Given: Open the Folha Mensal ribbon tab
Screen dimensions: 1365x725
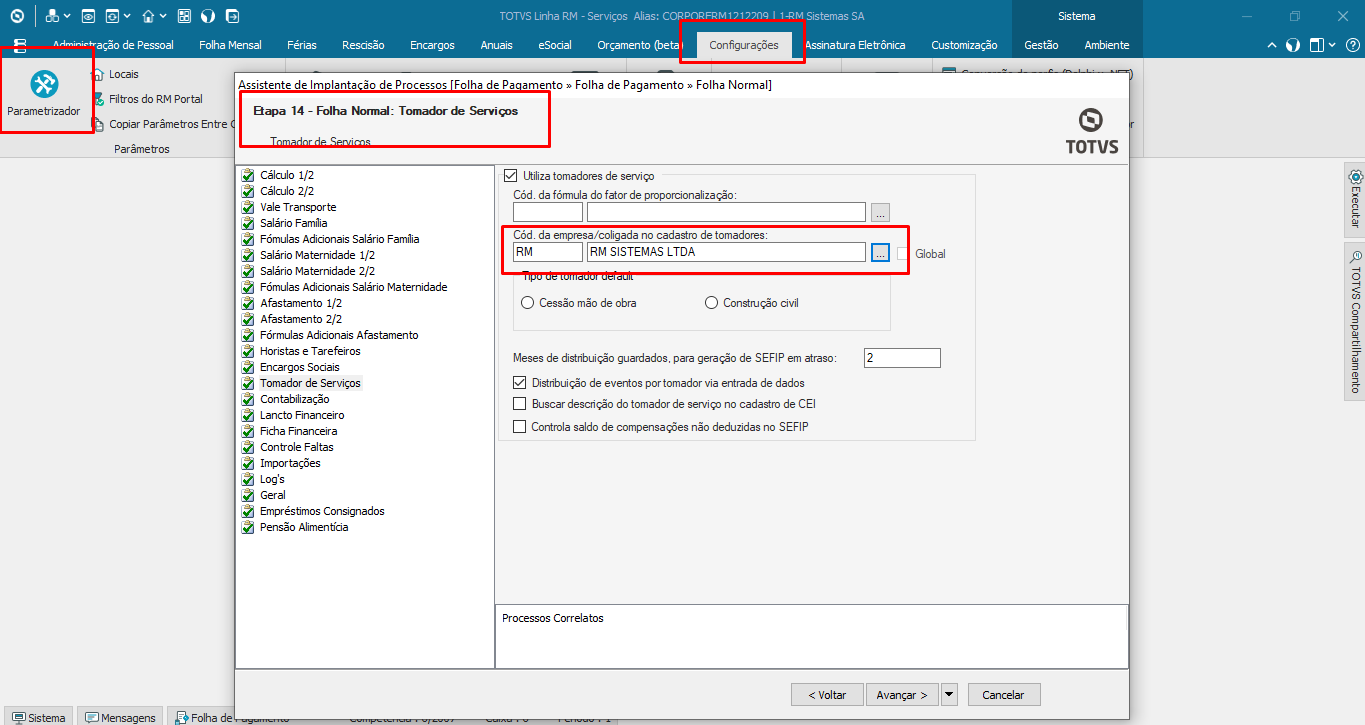Looking at the screenshot, I should coord(230,45).
